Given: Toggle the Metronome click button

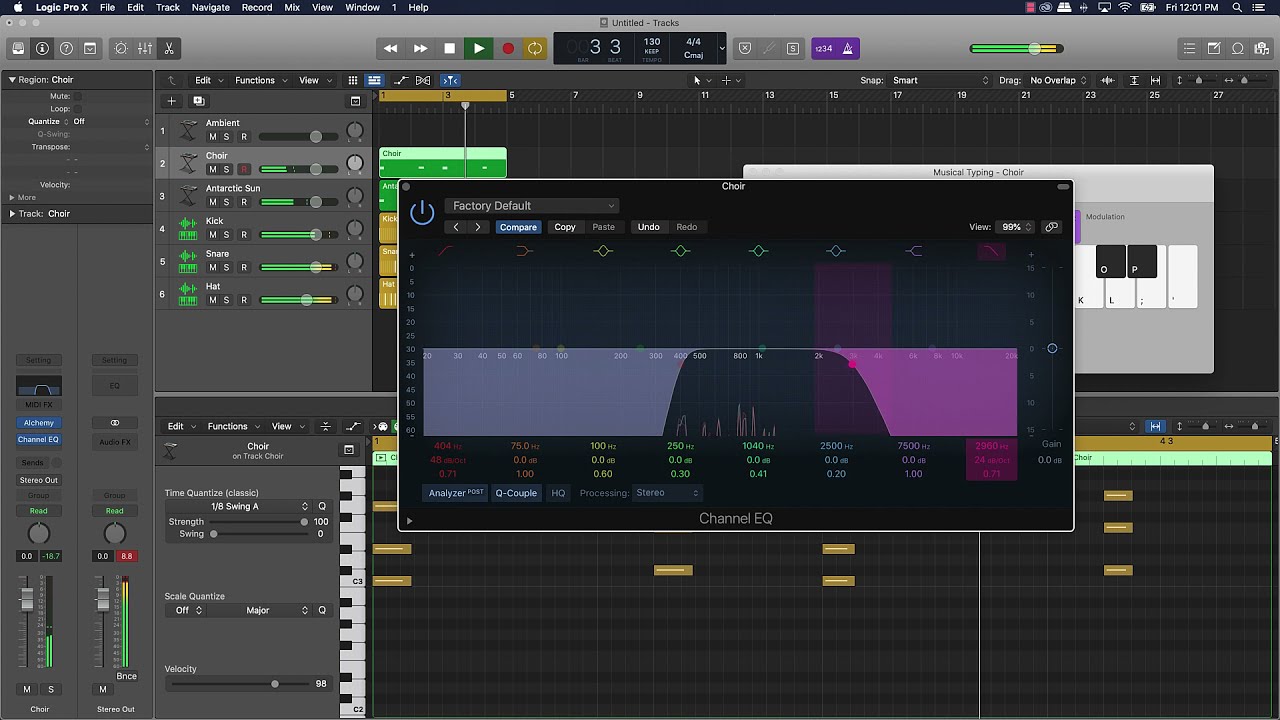Looking at the screenshot, I should 848,48.
